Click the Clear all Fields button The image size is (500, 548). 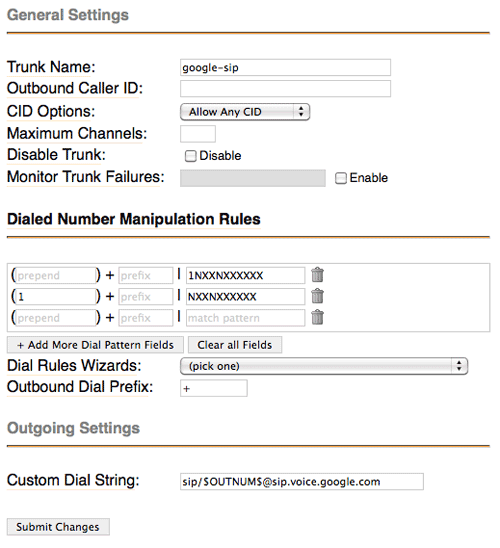coord(235,345)
